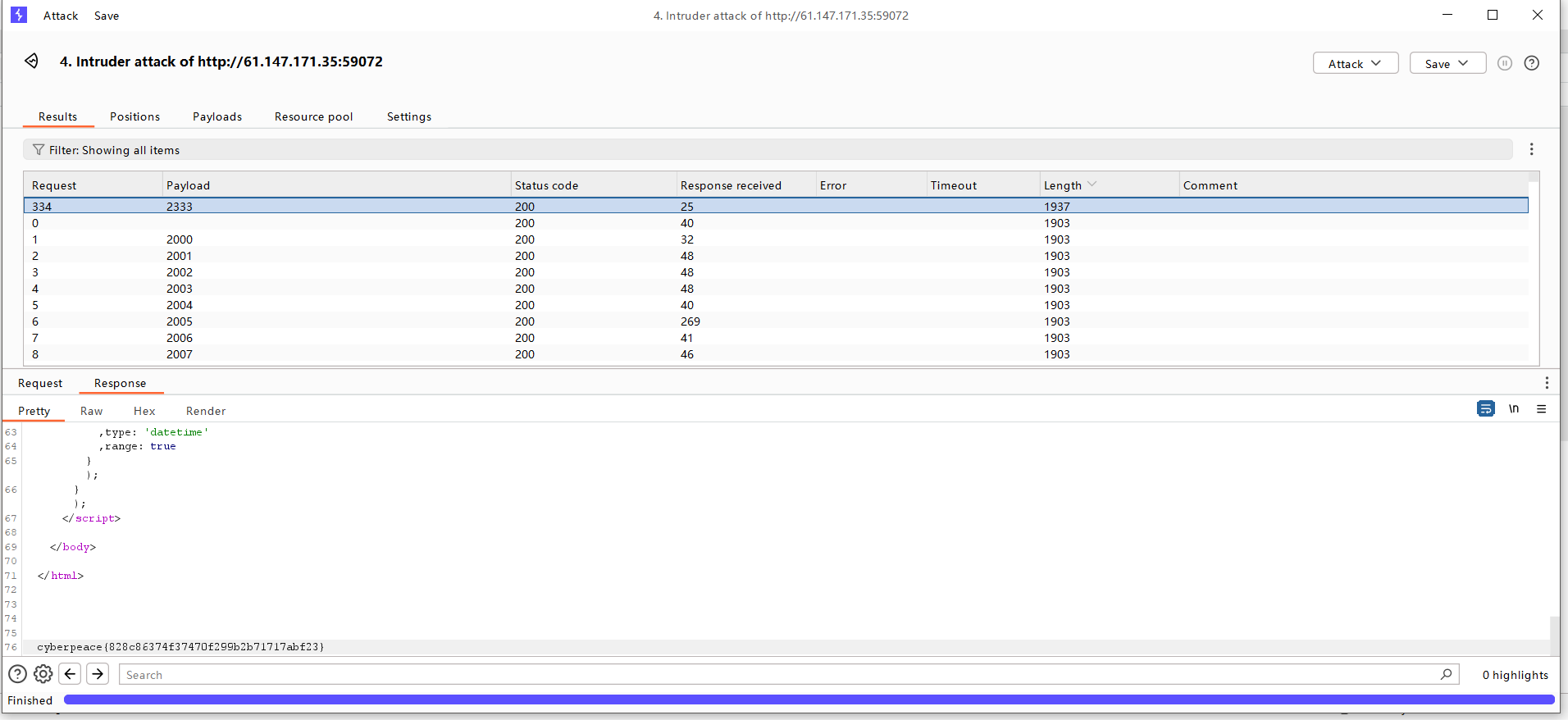
Task: Go to next search match
Action: point(98,674)
